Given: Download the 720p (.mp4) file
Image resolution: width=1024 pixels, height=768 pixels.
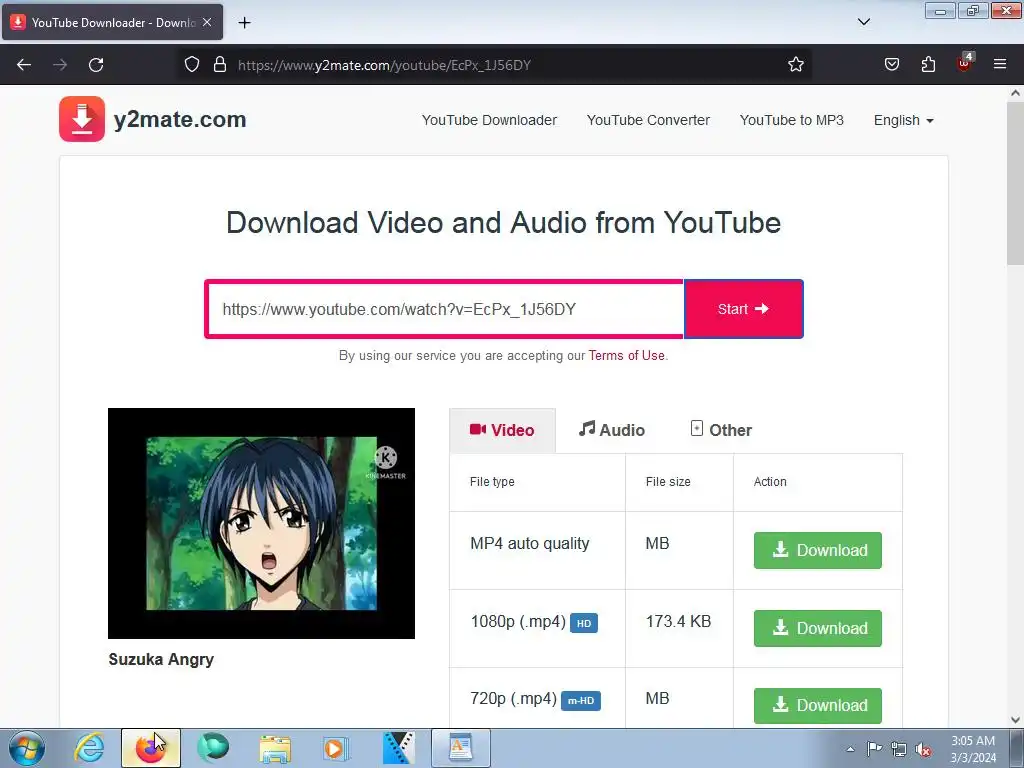Looking at the screenshot, I should point(818,705).
